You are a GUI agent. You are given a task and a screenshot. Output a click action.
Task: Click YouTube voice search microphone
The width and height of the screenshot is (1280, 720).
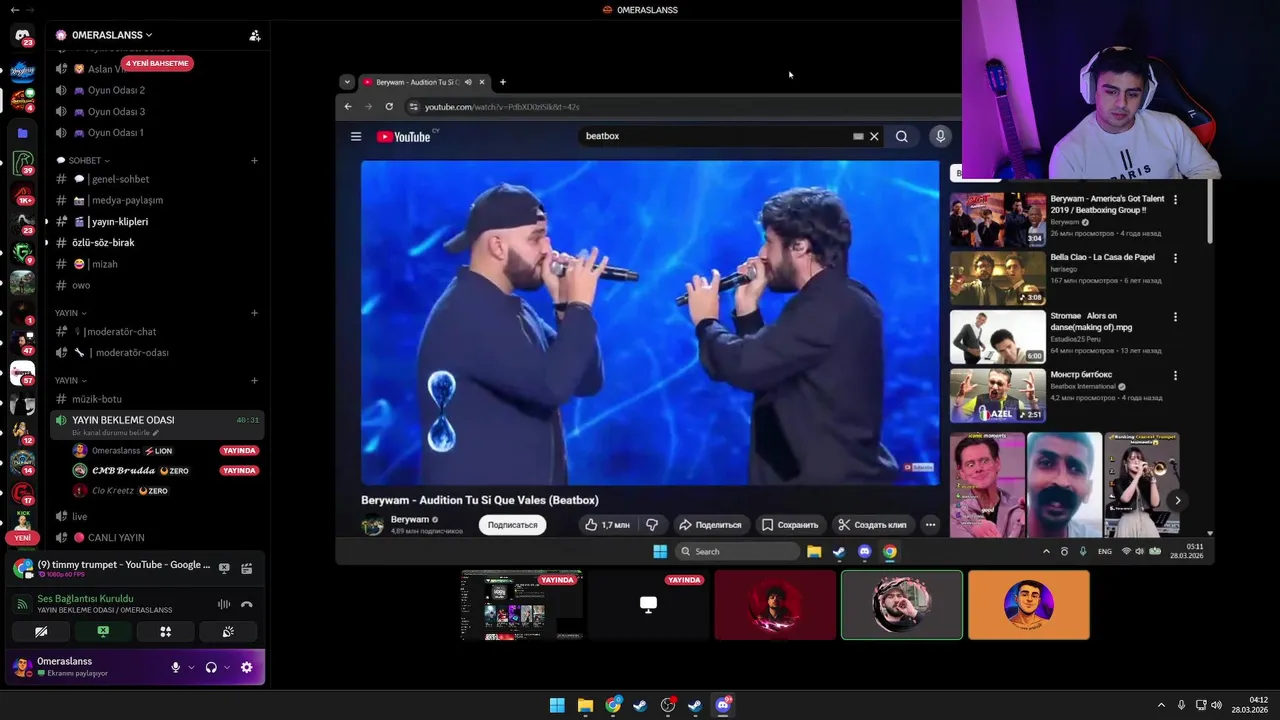coord(940,136)
